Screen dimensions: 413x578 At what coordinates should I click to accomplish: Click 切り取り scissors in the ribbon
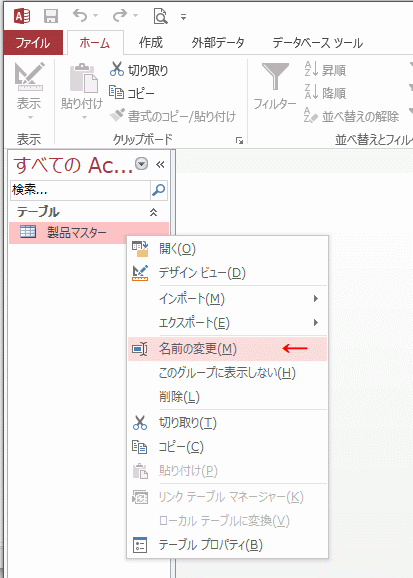139,70
